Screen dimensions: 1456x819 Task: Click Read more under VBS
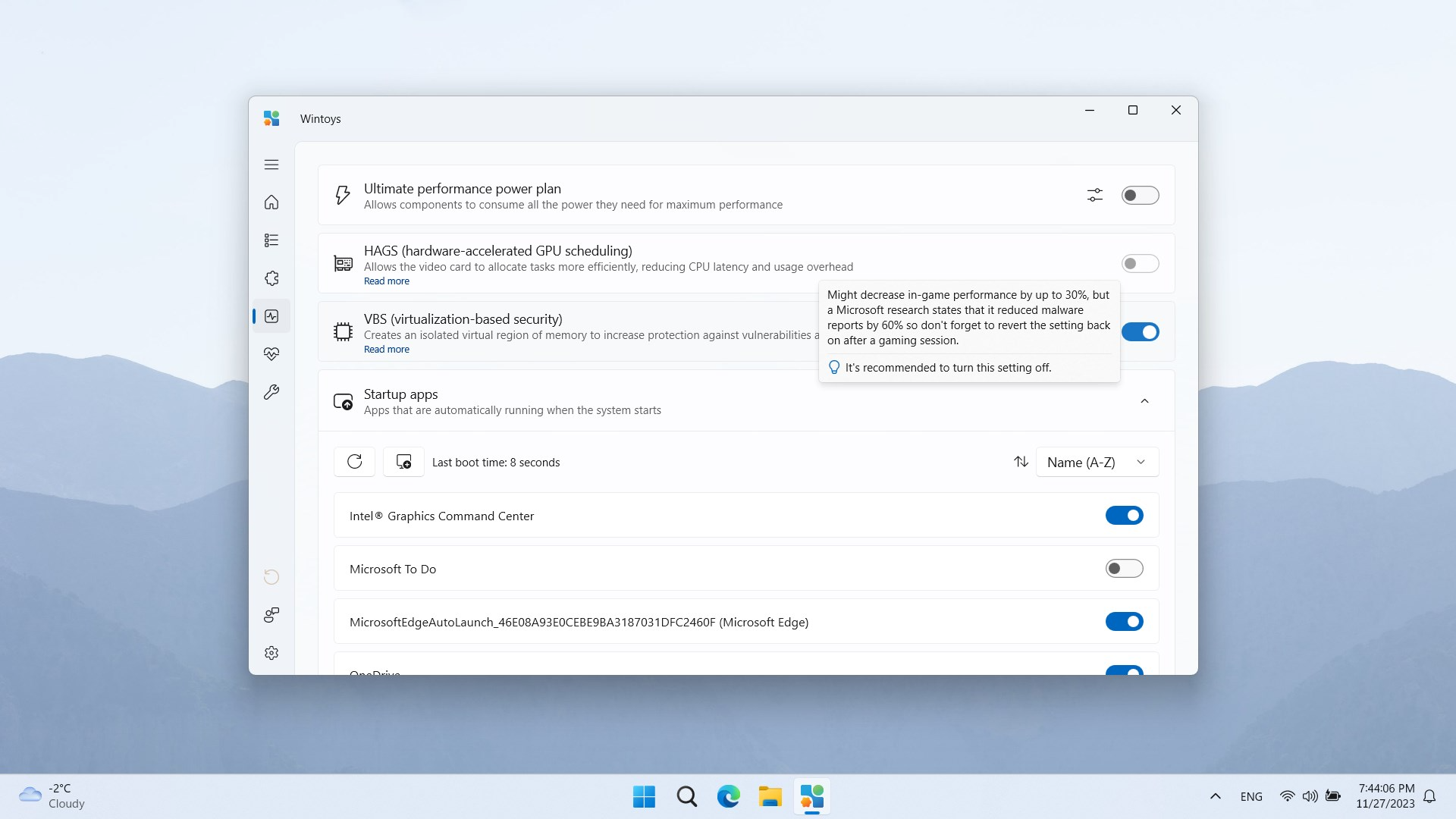(386, 350)
